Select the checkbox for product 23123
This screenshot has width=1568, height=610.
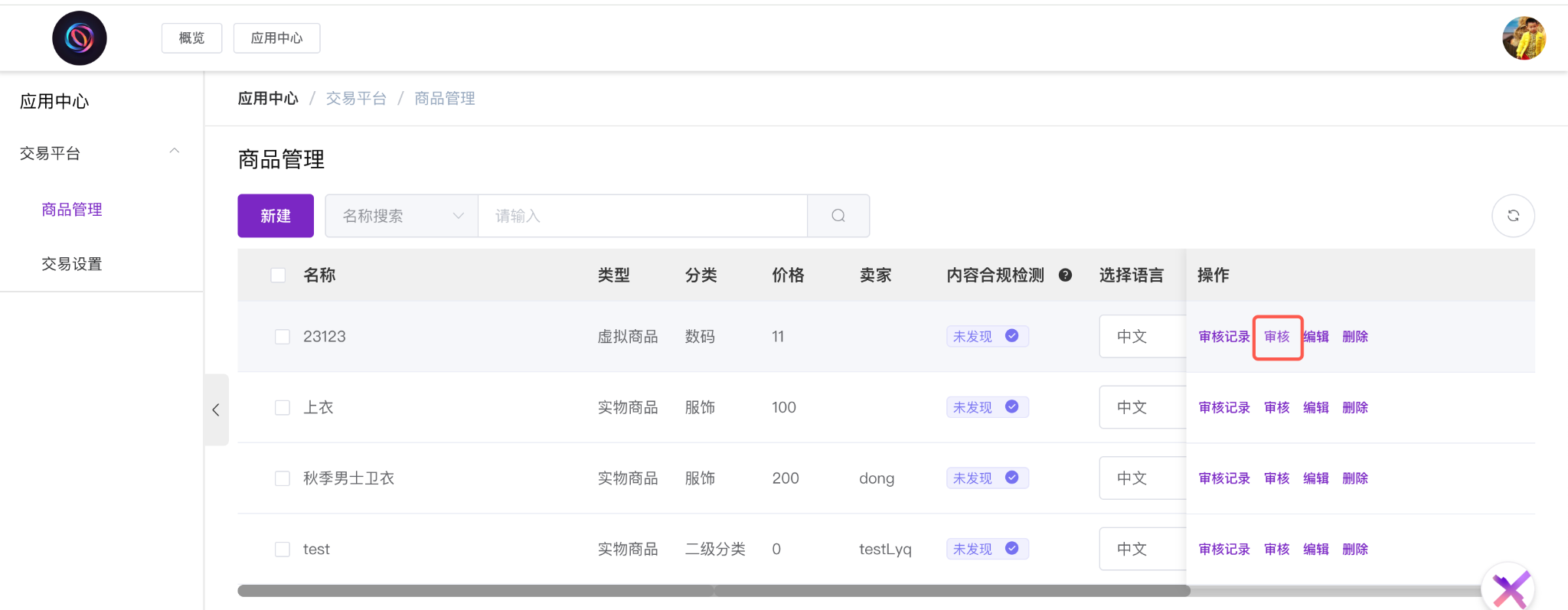tap(283, 337)
